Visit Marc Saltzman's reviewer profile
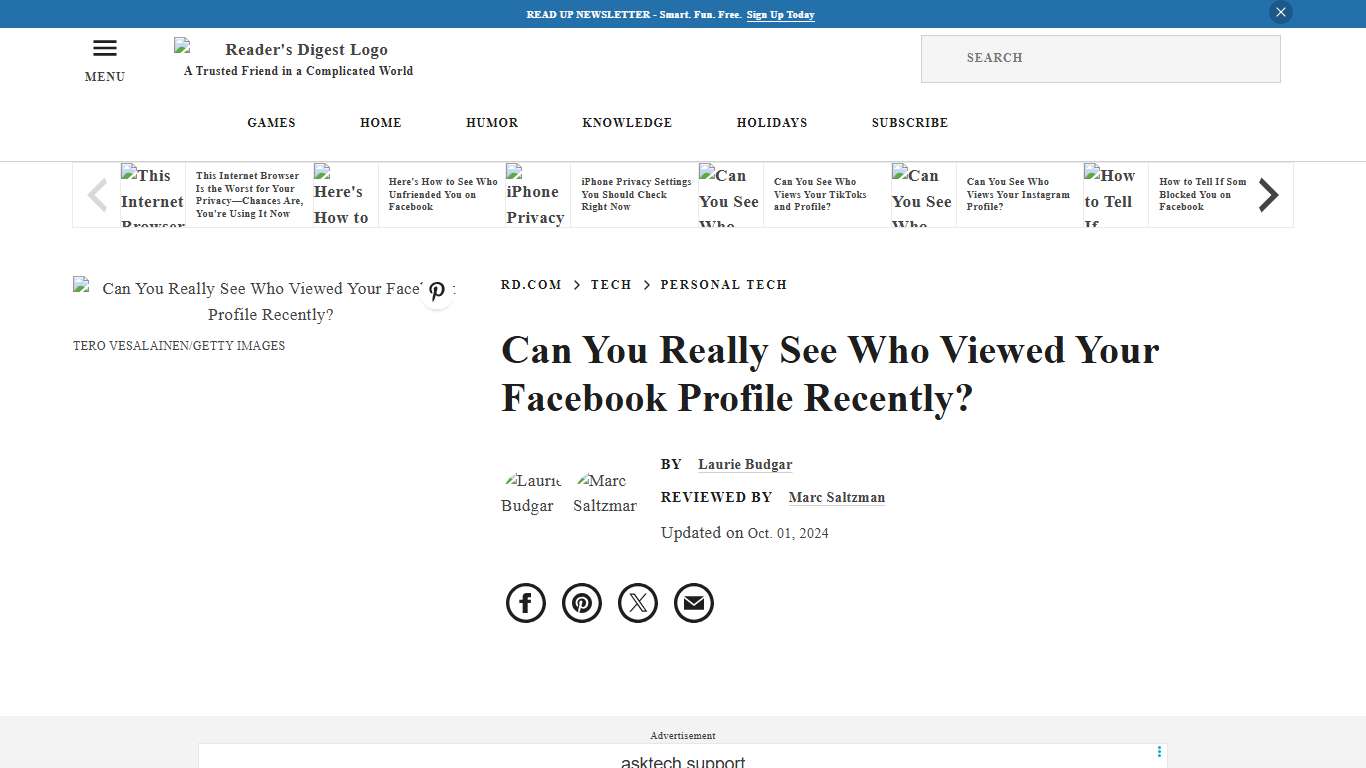This screenshot has width=1366, height=768. point(836,497)
